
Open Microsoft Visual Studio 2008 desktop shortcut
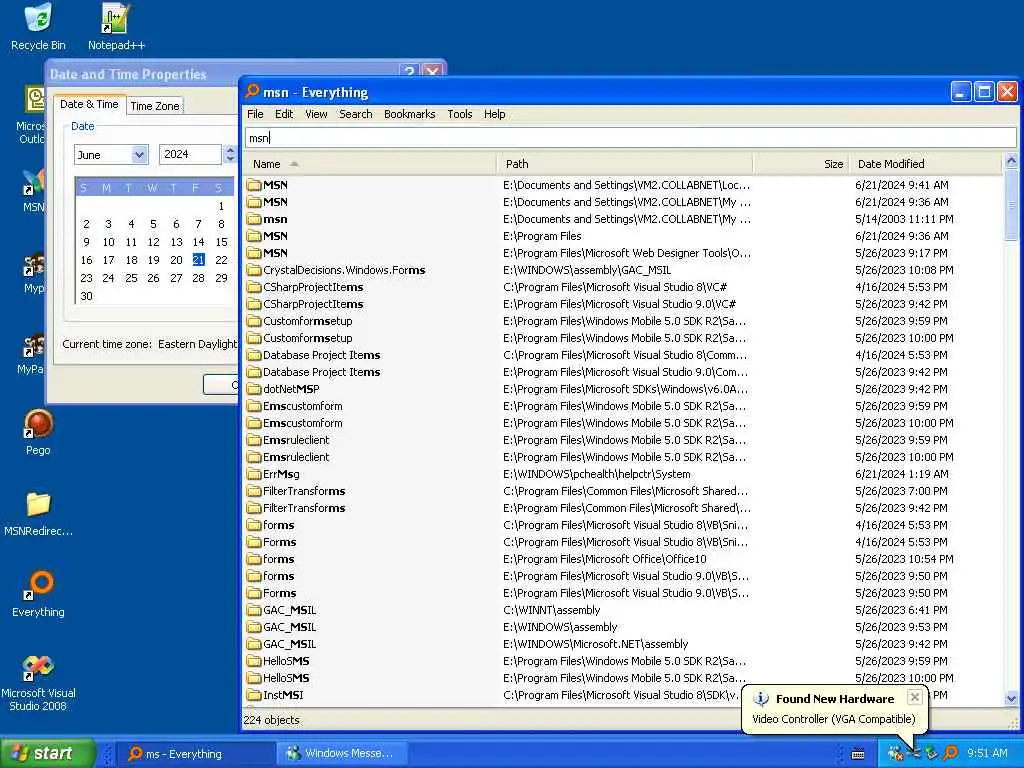tap(38, 682)
